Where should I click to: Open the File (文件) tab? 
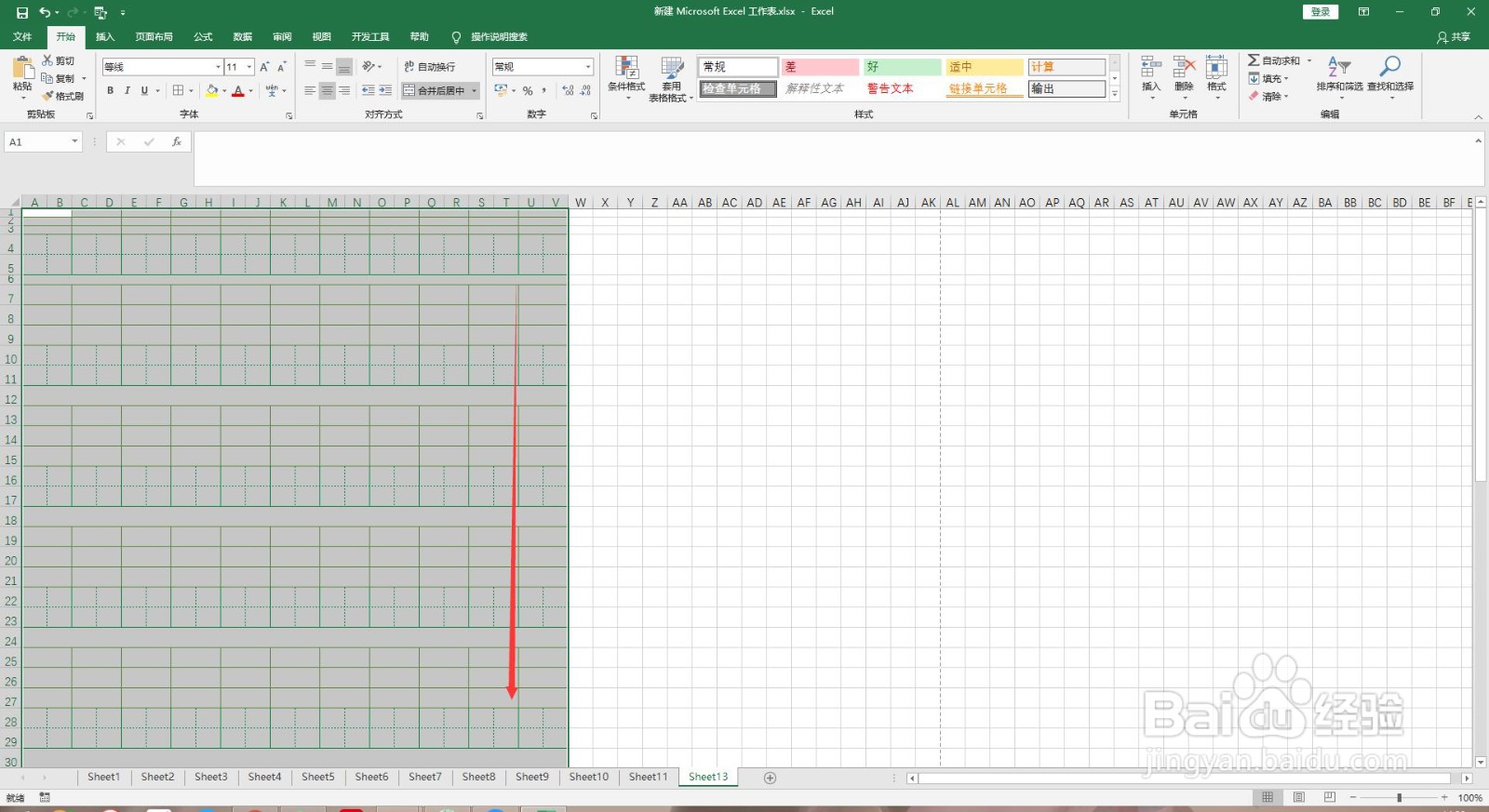(22, 37)
